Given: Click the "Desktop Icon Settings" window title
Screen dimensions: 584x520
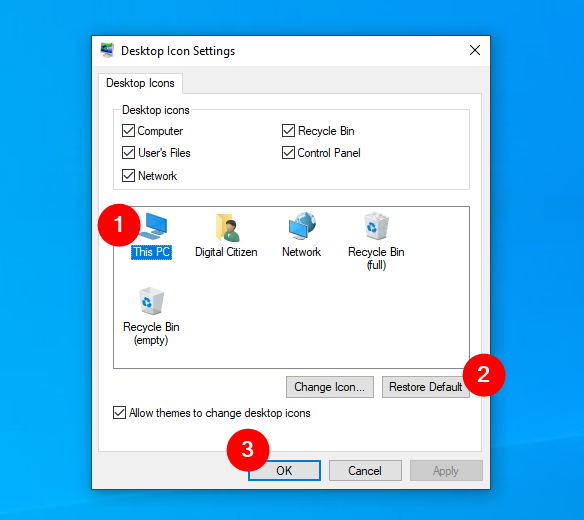Looking at the screenshot, I should point(178,51).
